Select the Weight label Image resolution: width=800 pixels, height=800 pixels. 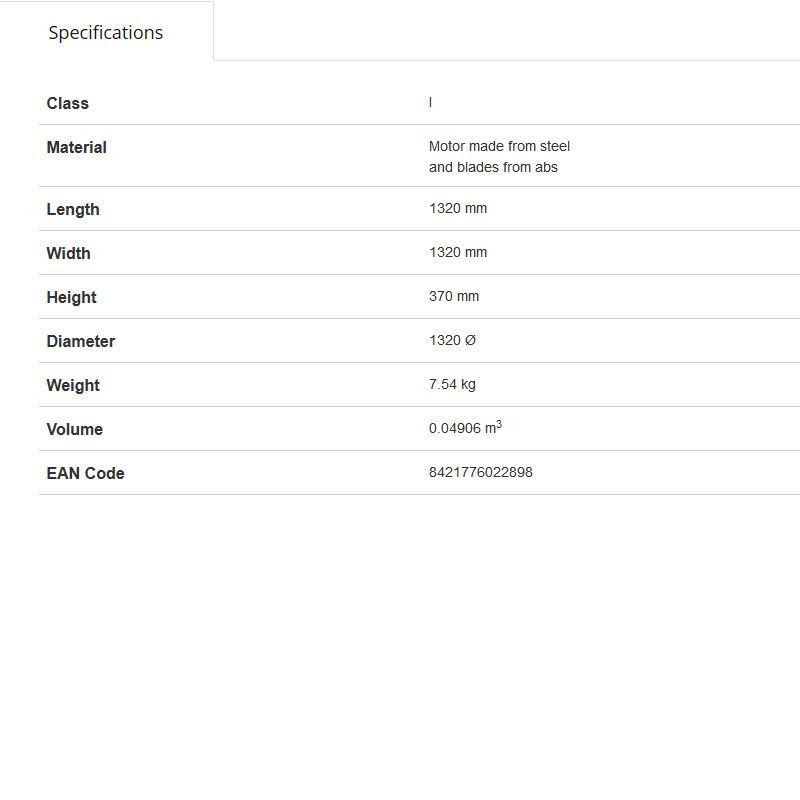(x=73, y=385)
